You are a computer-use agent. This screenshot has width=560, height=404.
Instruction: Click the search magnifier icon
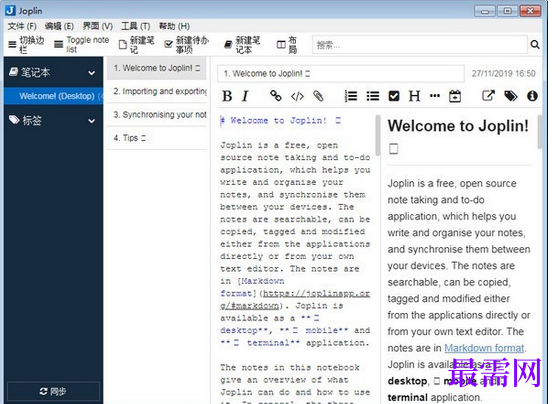coord(535,45)
